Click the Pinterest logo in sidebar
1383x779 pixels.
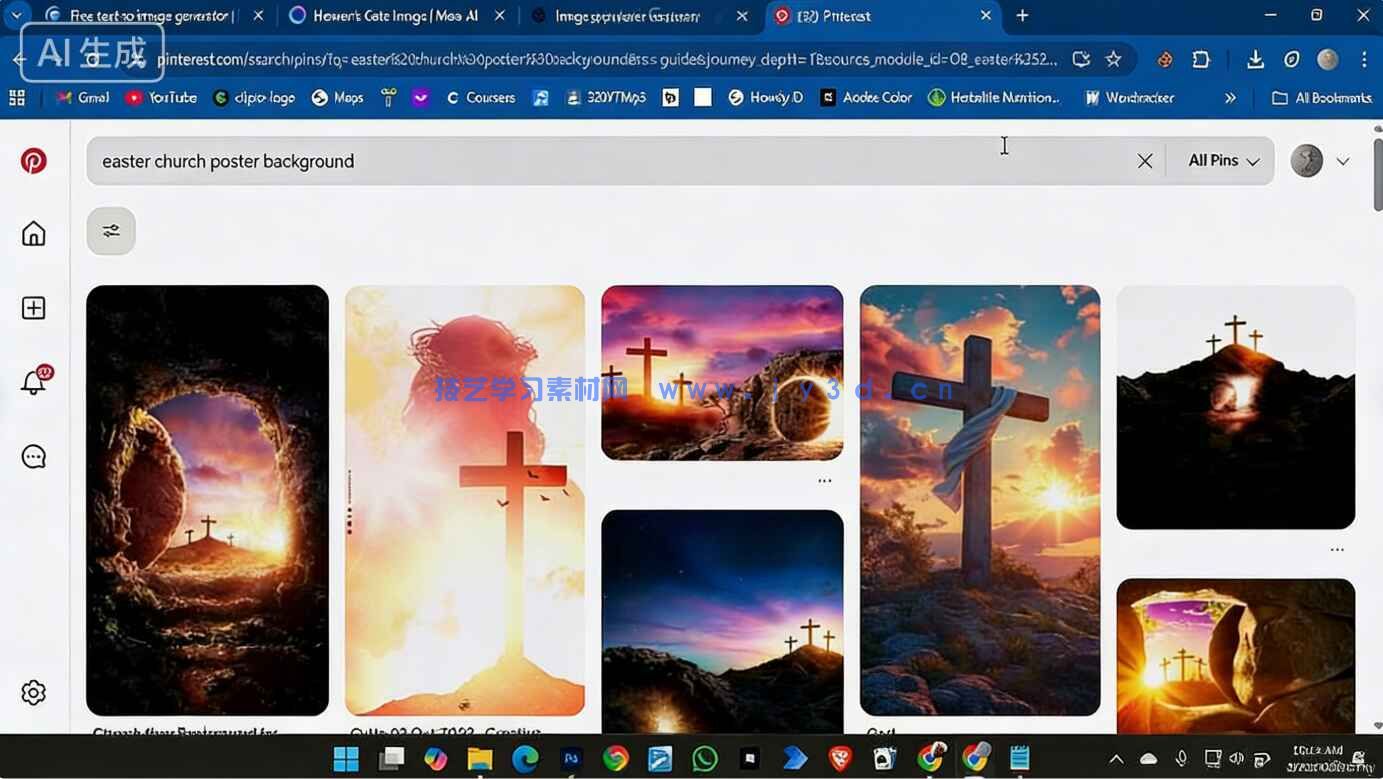pyautogui.click(x=33, y=159)
